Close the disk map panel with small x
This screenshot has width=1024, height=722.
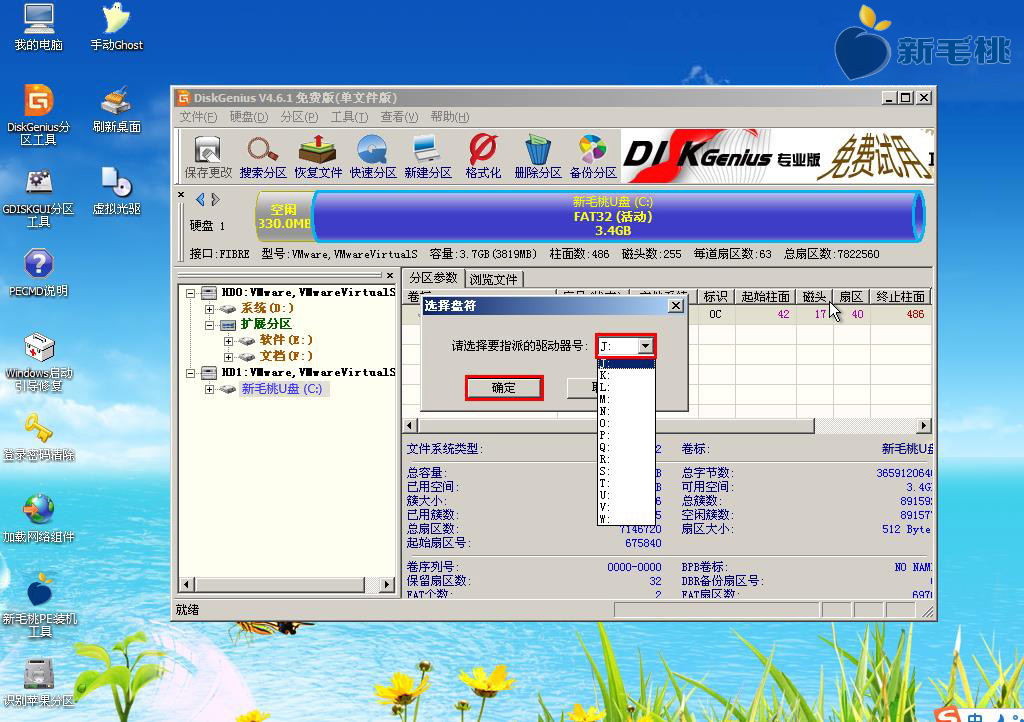[x=181, y=195]
